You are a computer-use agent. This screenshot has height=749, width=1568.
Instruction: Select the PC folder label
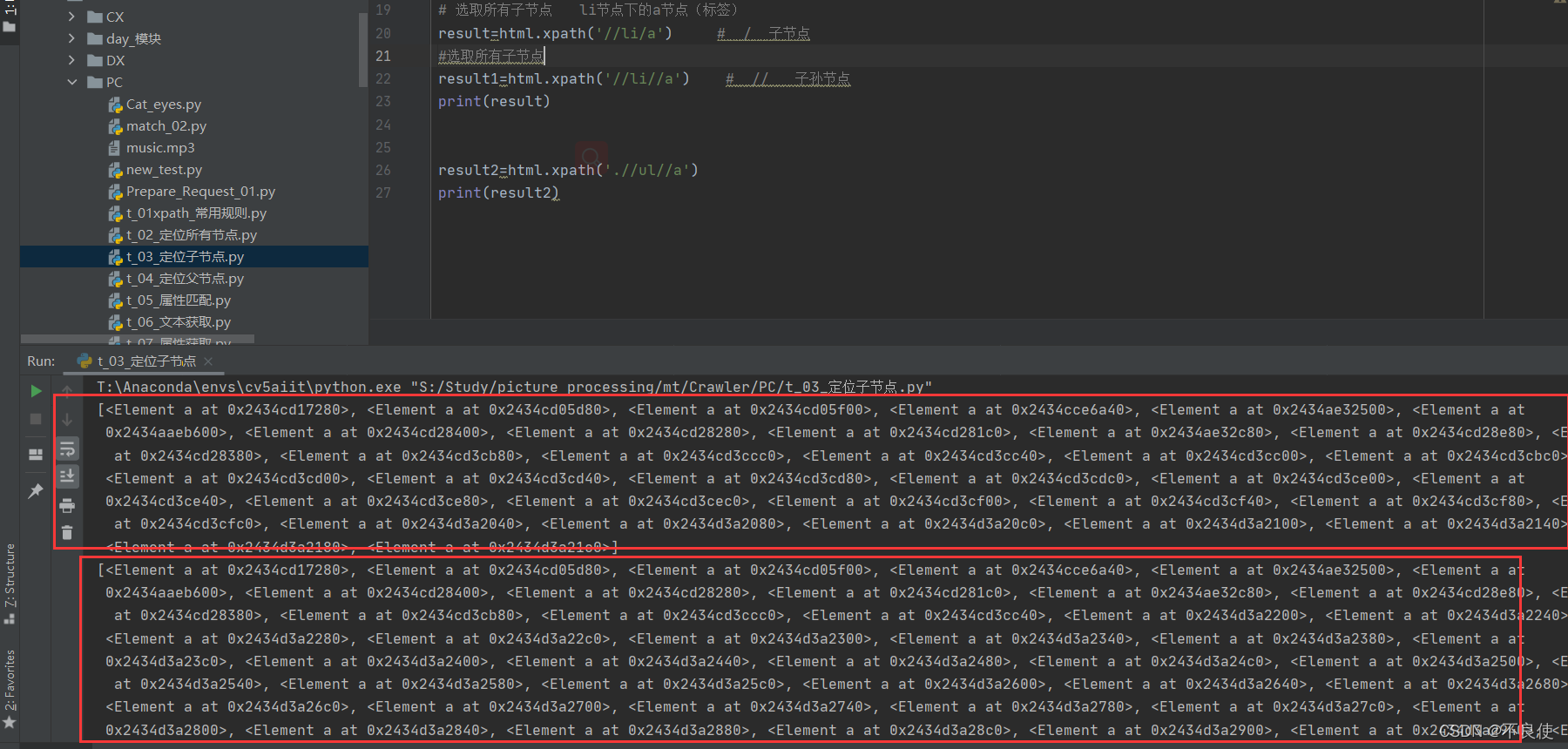(x=114, y=82)
